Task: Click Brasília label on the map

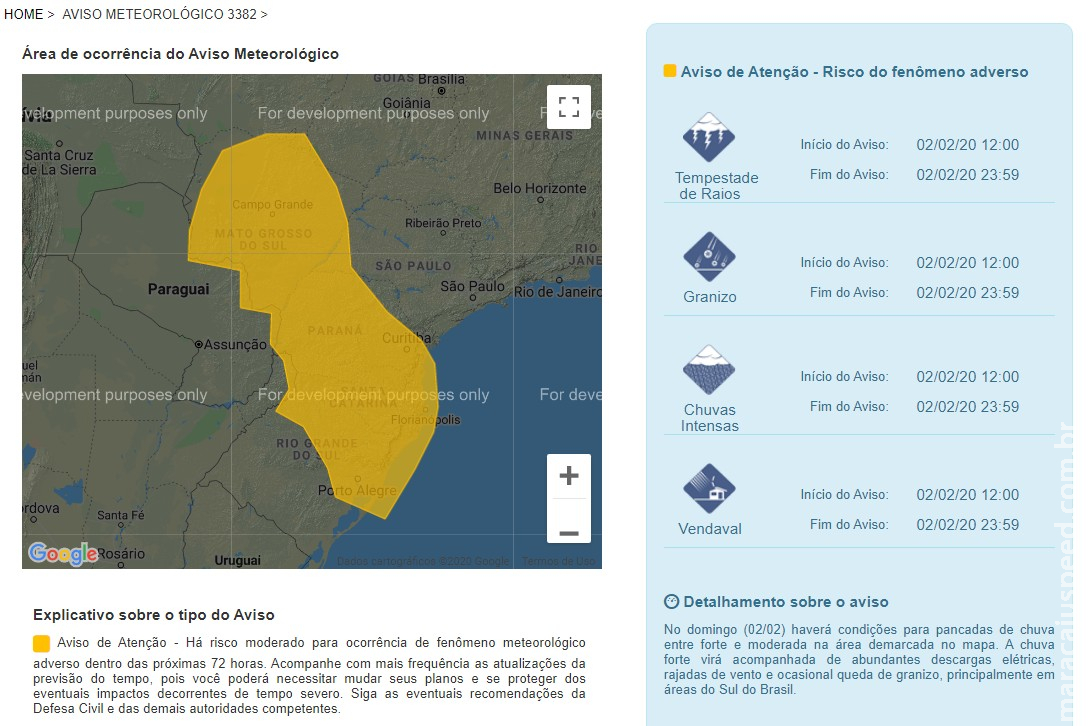Action: [441, 80]
